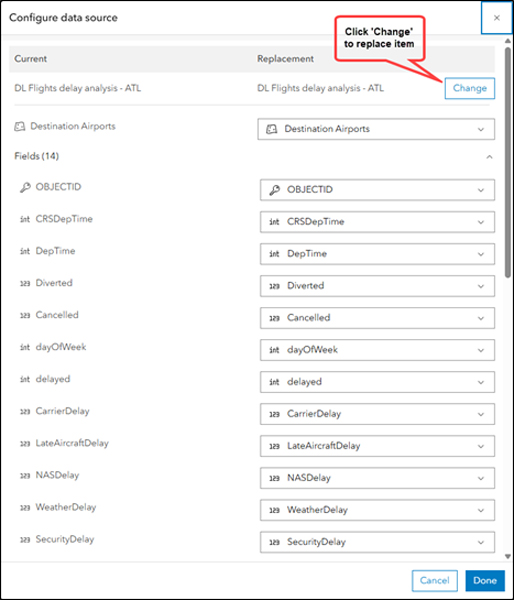Click the Current column header text
The width and height of the screenshot is (514, 600).
point(30,59)
